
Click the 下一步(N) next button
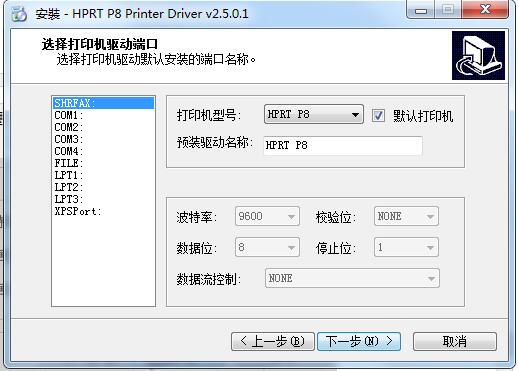(359, 341)
